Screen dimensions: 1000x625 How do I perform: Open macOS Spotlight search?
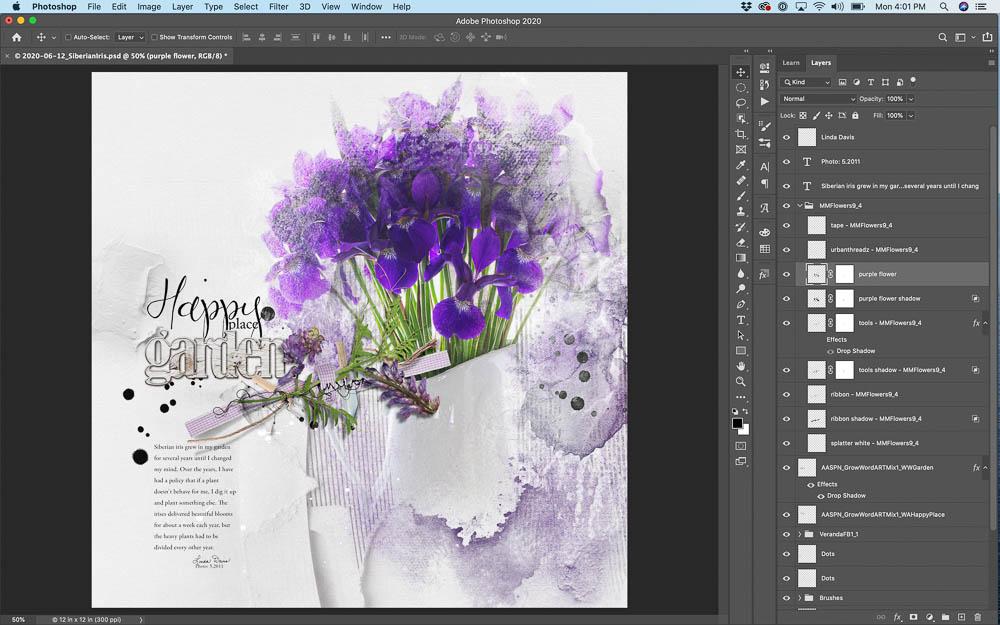[x=944, y=6]
